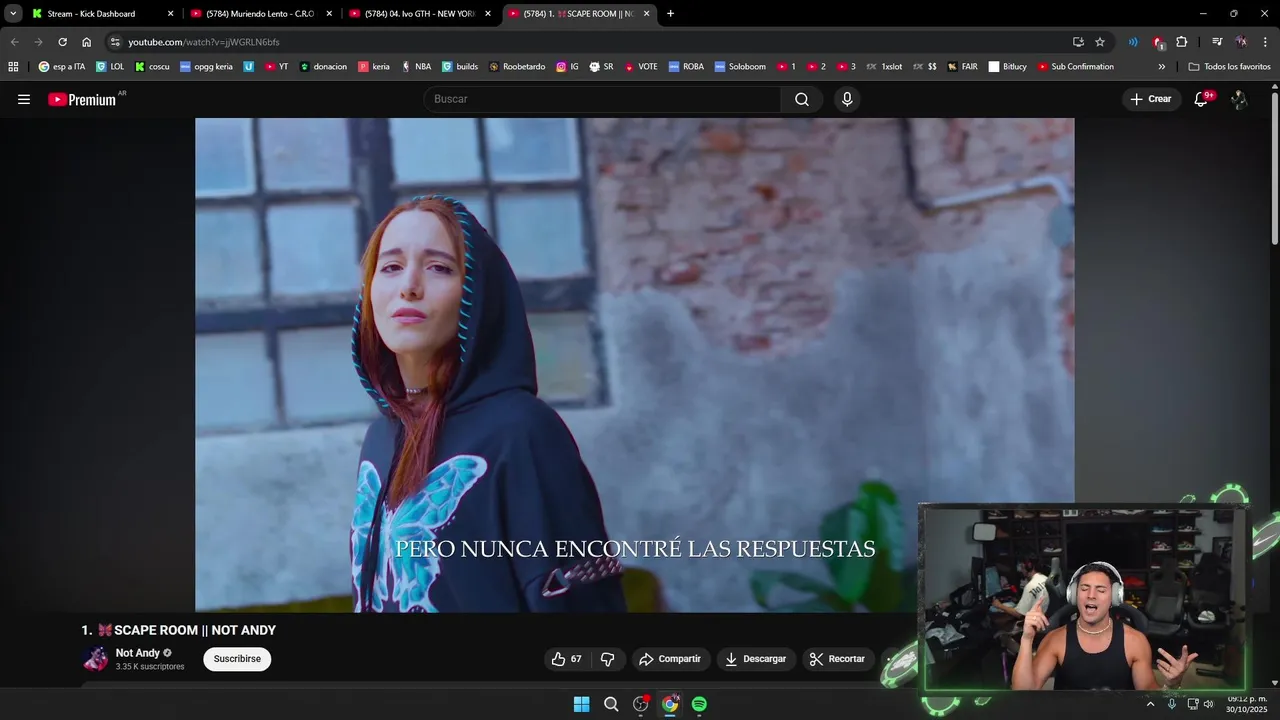Reload the page
Image resolution: width=1280 pixels, height=720 pixels.
pos(62,42)
